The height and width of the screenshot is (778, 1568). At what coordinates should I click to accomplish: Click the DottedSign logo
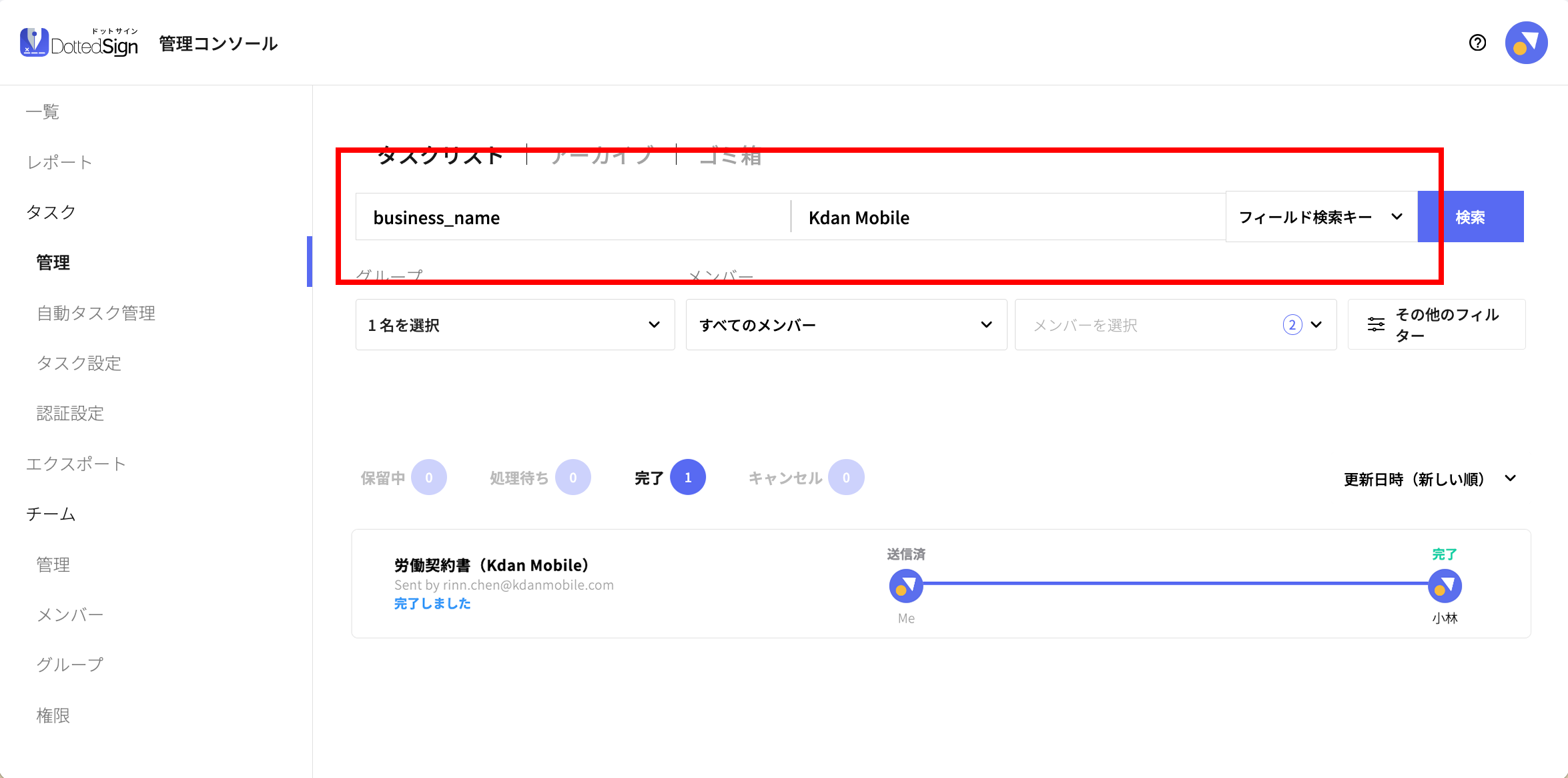click(x=79, y=43)
